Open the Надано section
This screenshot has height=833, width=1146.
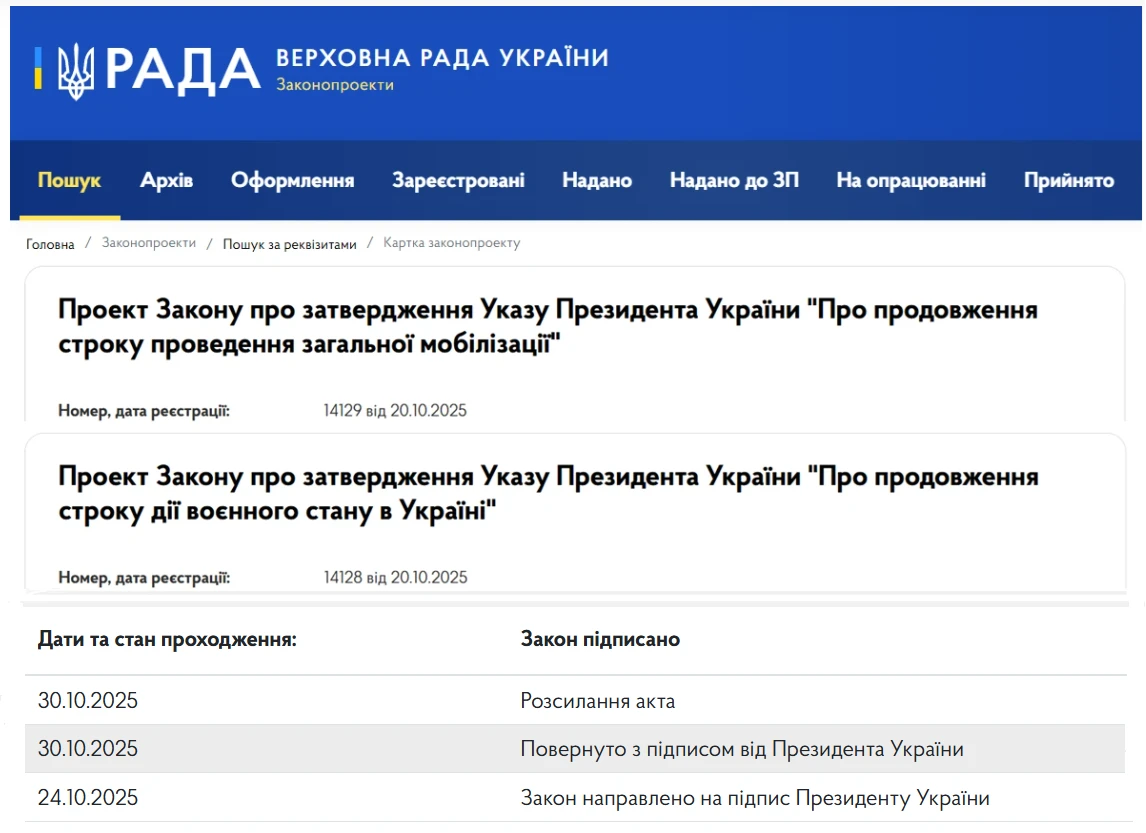tap(595, 180)
